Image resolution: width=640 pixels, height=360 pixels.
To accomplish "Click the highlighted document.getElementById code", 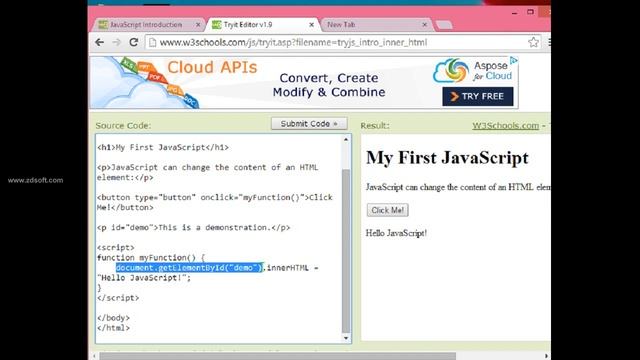I will pyautogui.click(x=189, y=268).
